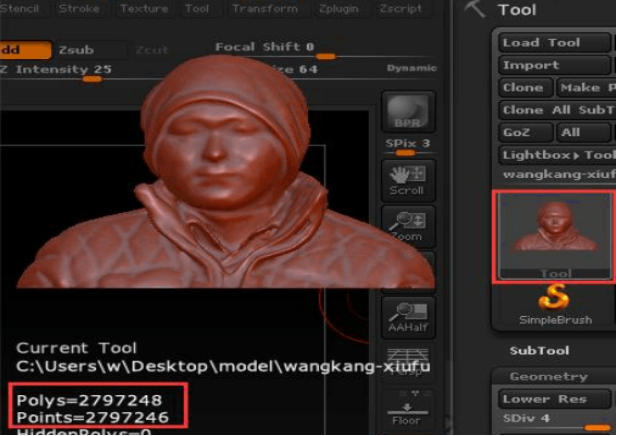This screenshot has width=617, height=436.
Task: Expand the SubTool section
Action: (x=539, y=351)
